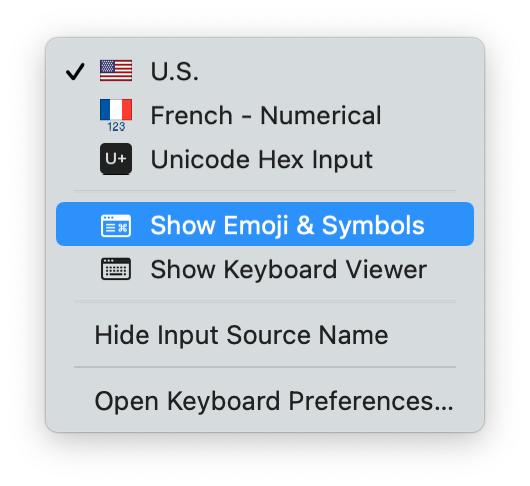
Task: Click the 'Numerical' word in French entry
Action: pyautogui.click(x=321, y=115)
